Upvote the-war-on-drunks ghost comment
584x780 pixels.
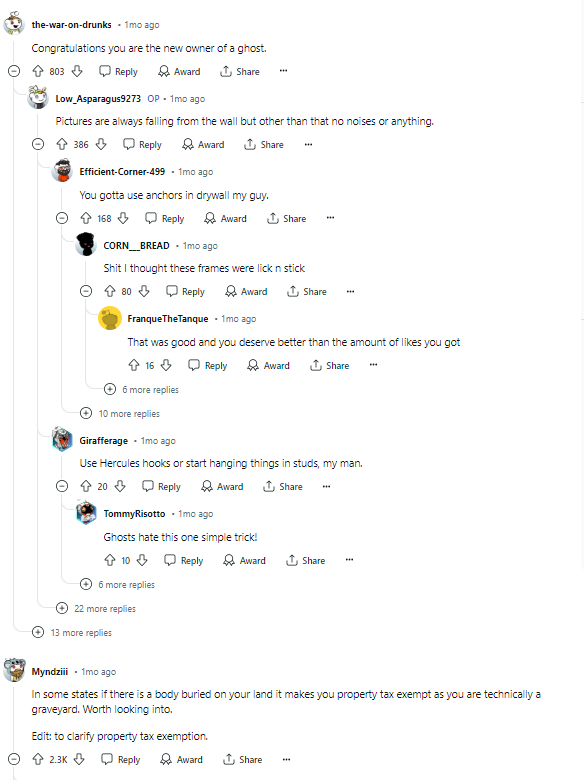(x=38, y=72)
